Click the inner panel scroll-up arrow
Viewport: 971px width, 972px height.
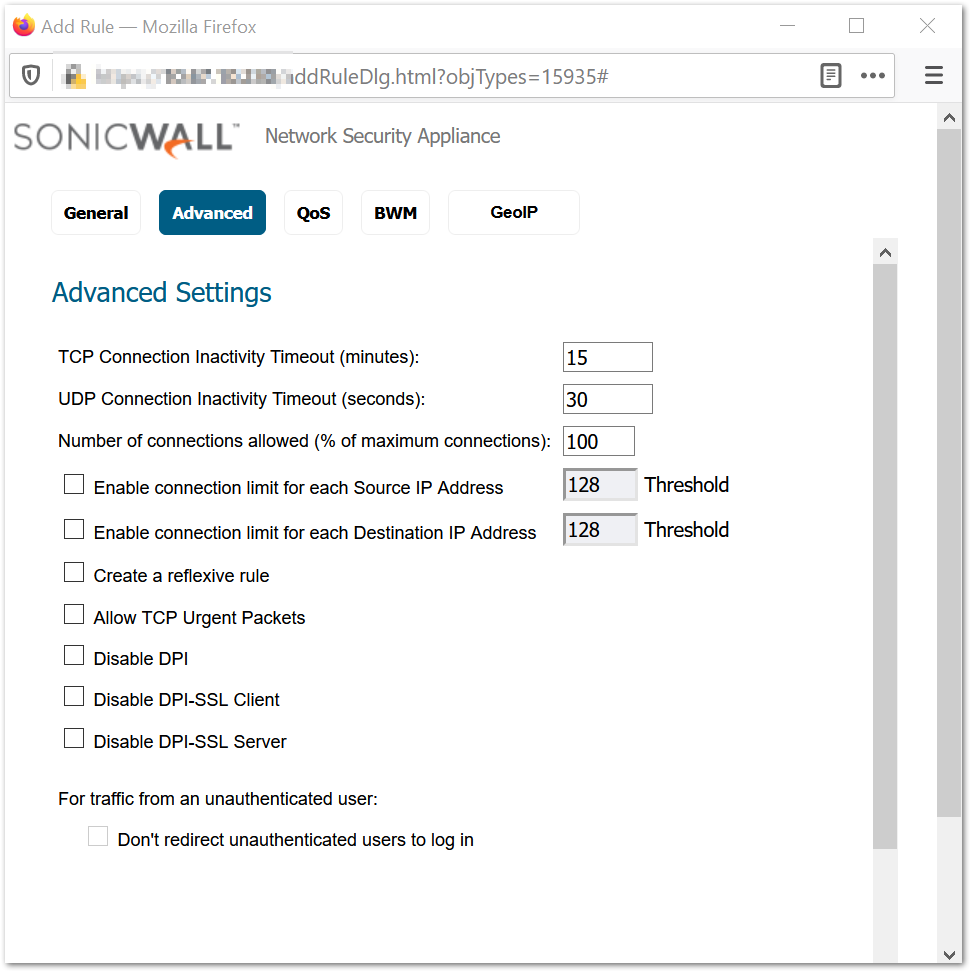tap(885, 252)
